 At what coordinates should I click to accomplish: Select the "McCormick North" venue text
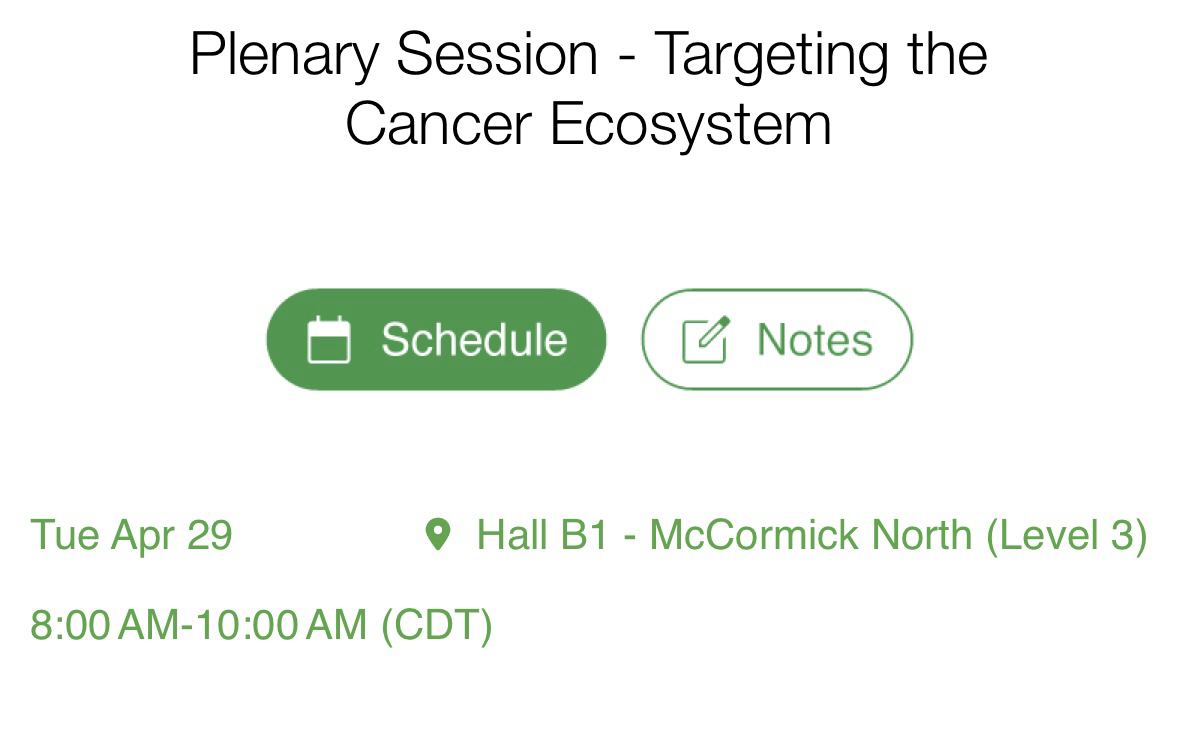(x=810, y=534)
